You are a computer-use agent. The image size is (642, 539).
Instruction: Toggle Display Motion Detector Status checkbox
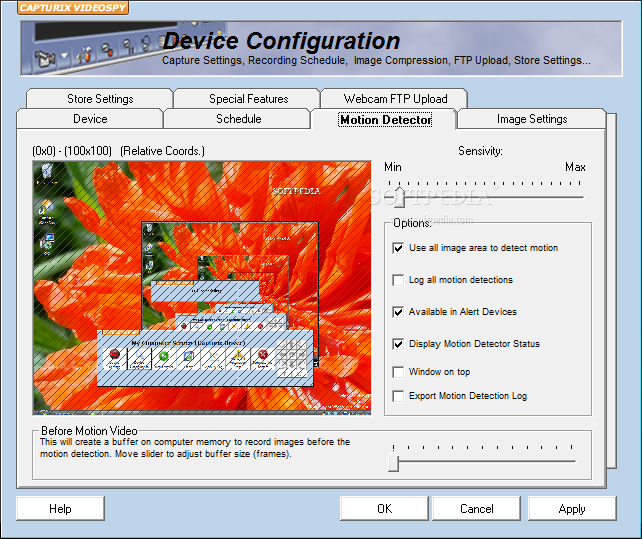[x=398, y=344]
